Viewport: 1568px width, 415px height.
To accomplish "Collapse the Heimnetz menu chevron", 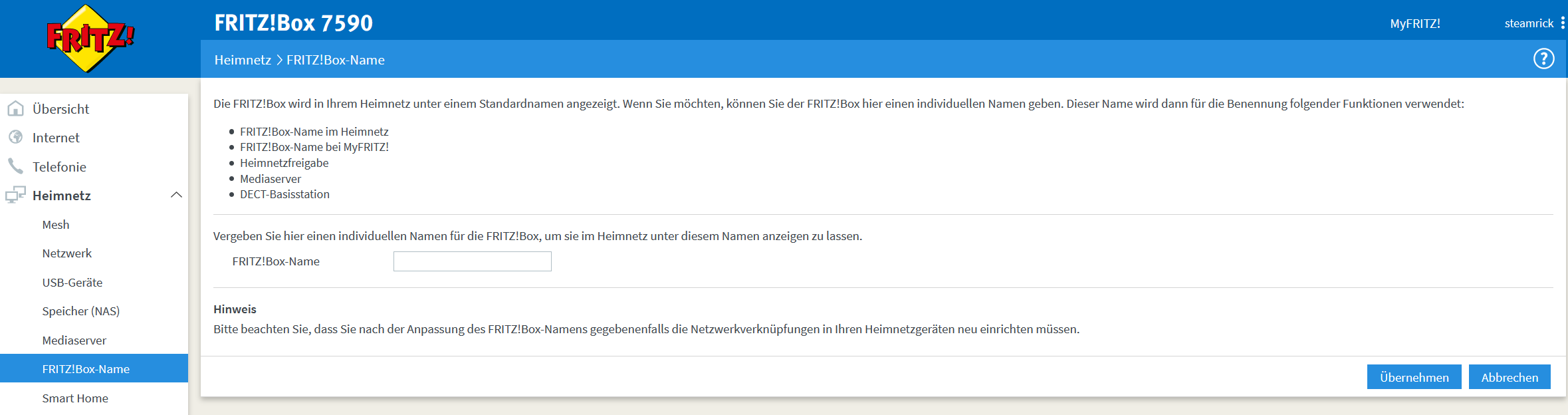I will tap(176, 195).
